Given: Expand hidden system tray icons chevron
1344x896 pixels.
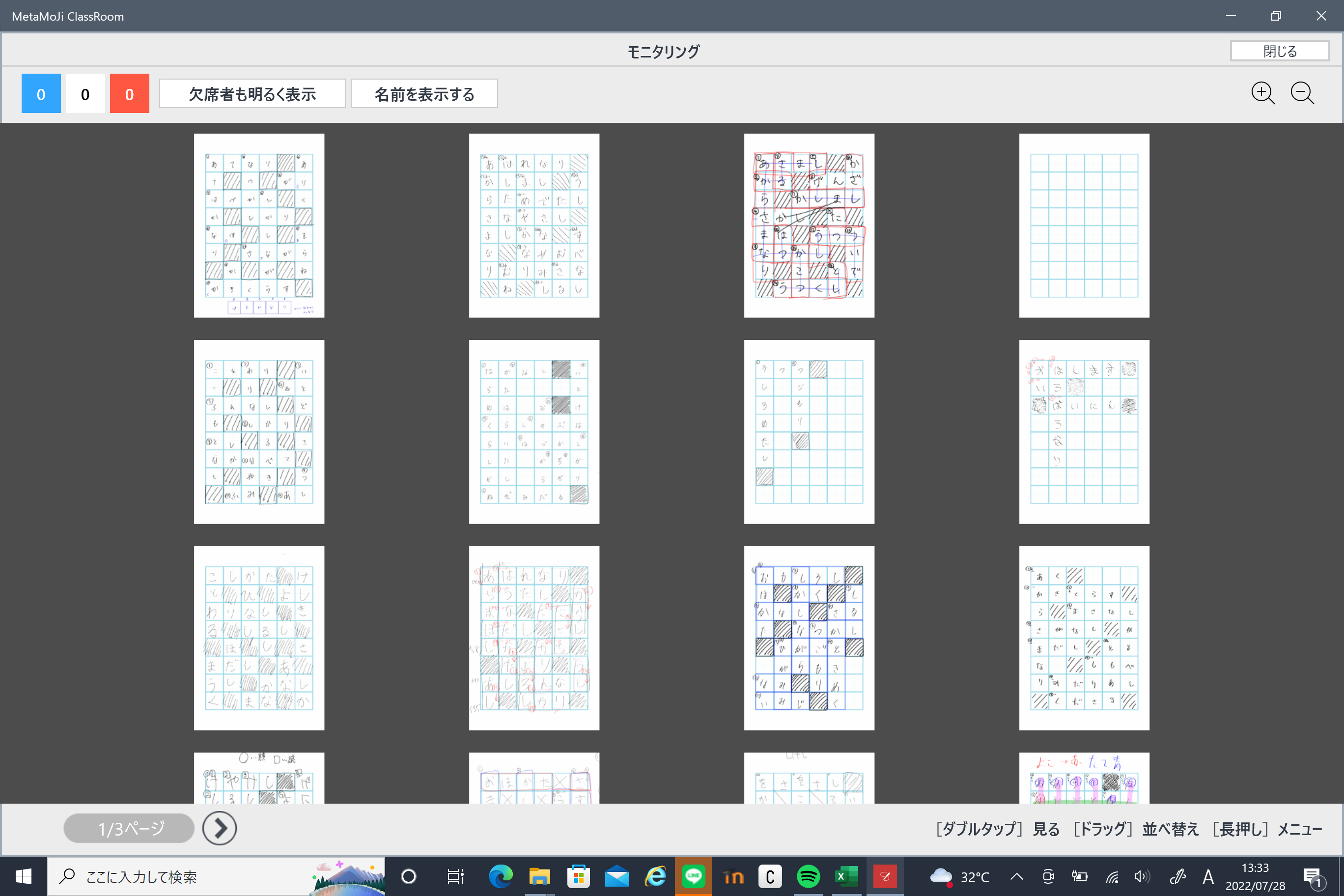Looking at the screenshot, I should (x=1016, y=876).
